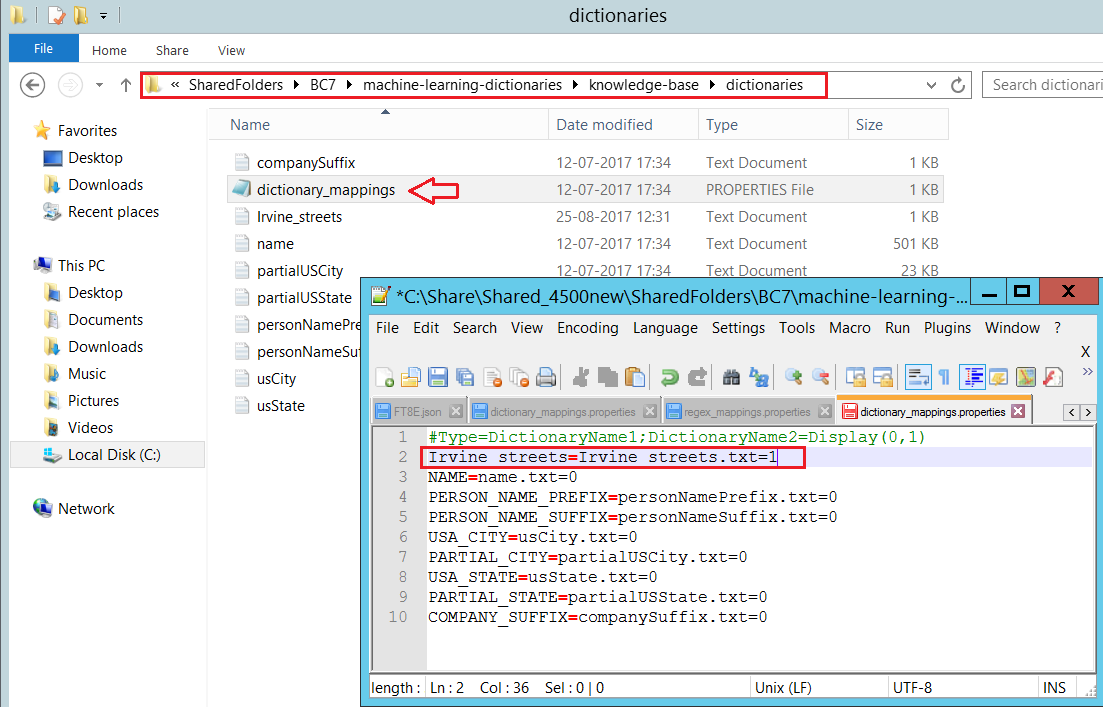Close the regex_mappings.properties tab
This screenshot has width=1103, height=707.
pyautogui.click(x=824, y=412)
